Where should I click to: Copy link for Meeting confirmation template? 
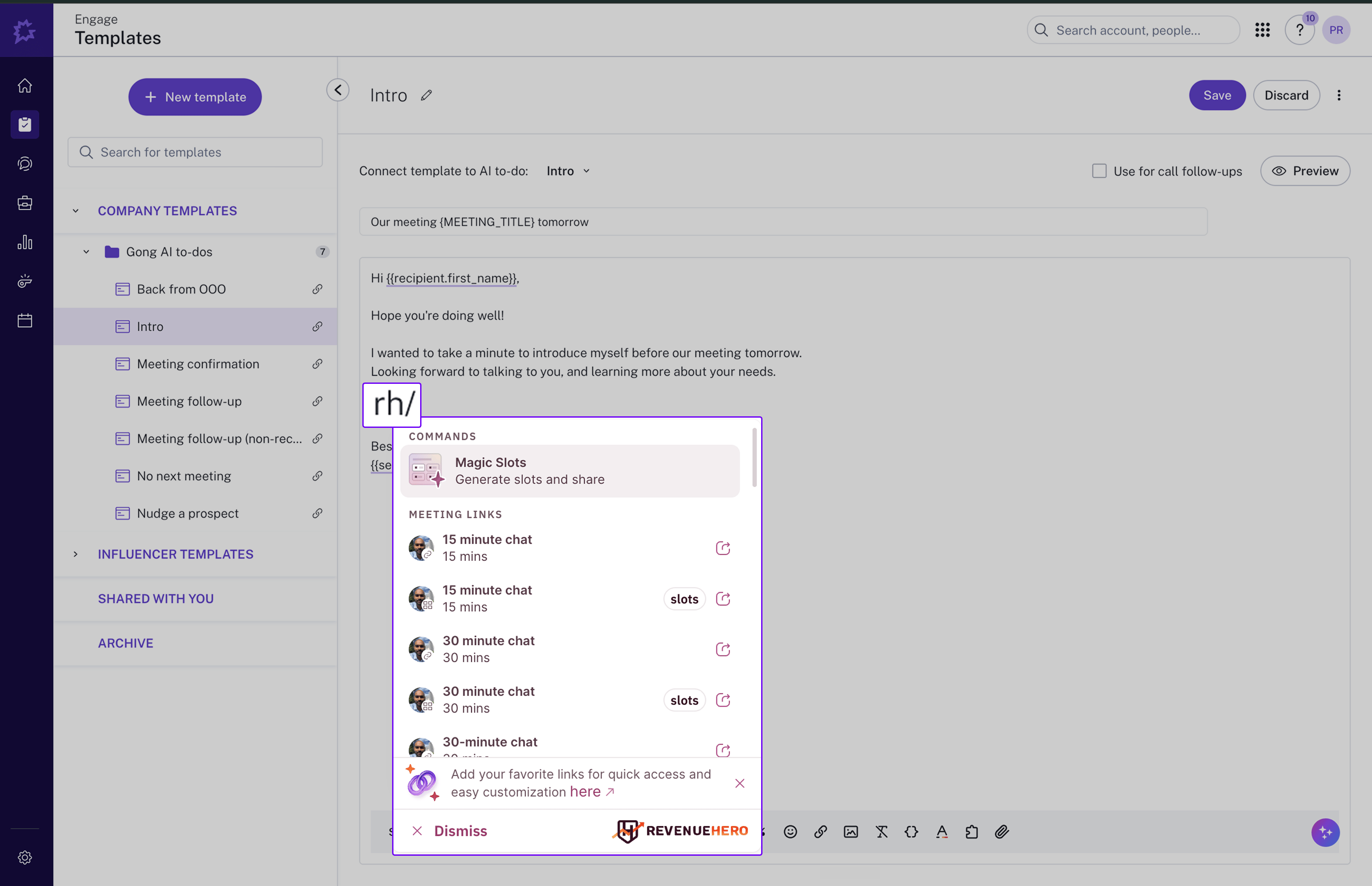click(317, 363)
